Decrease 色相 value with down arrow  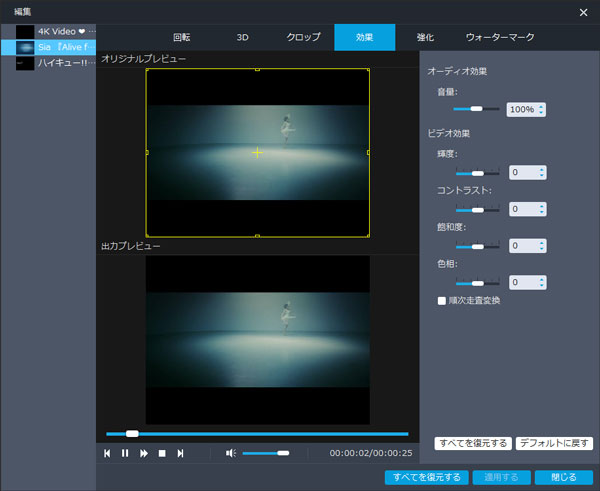(x=541, y=285)
